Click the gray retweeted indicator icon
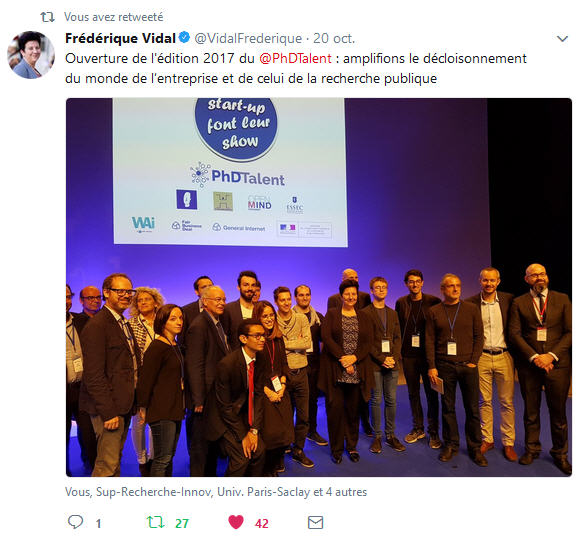 48,17
